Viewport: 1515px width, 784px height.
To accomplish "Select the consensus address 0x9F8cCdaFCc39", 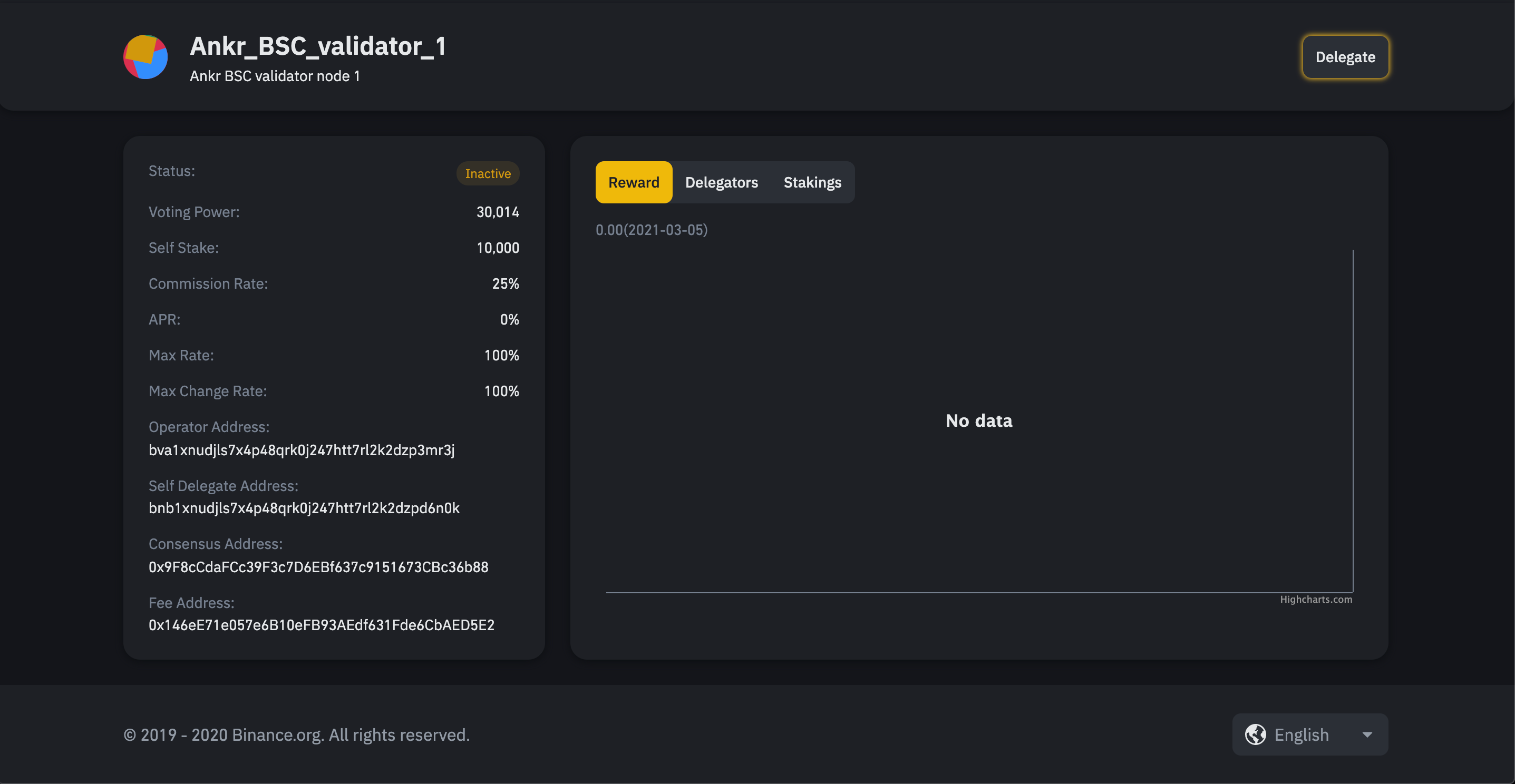I will (318, 567).
